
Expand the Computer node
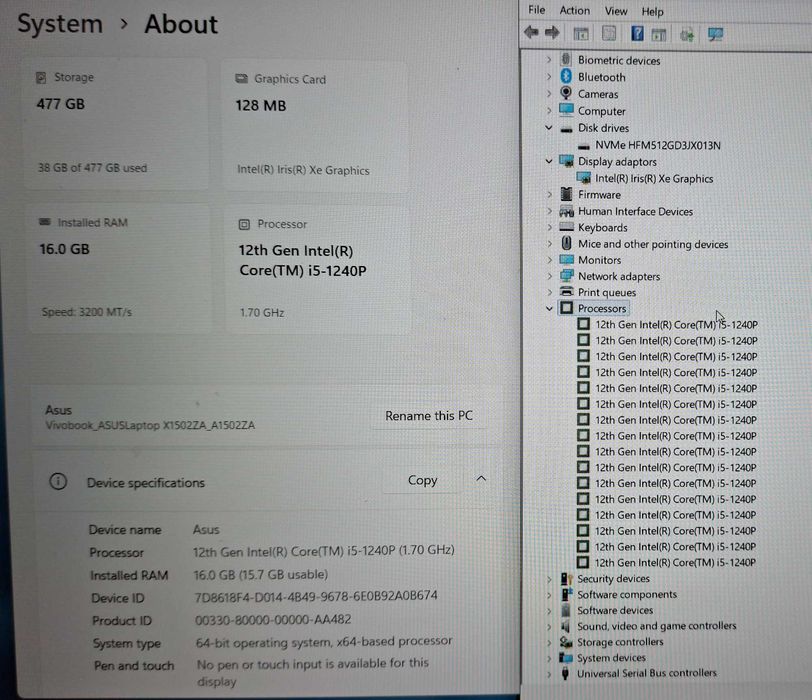[549, 111]
